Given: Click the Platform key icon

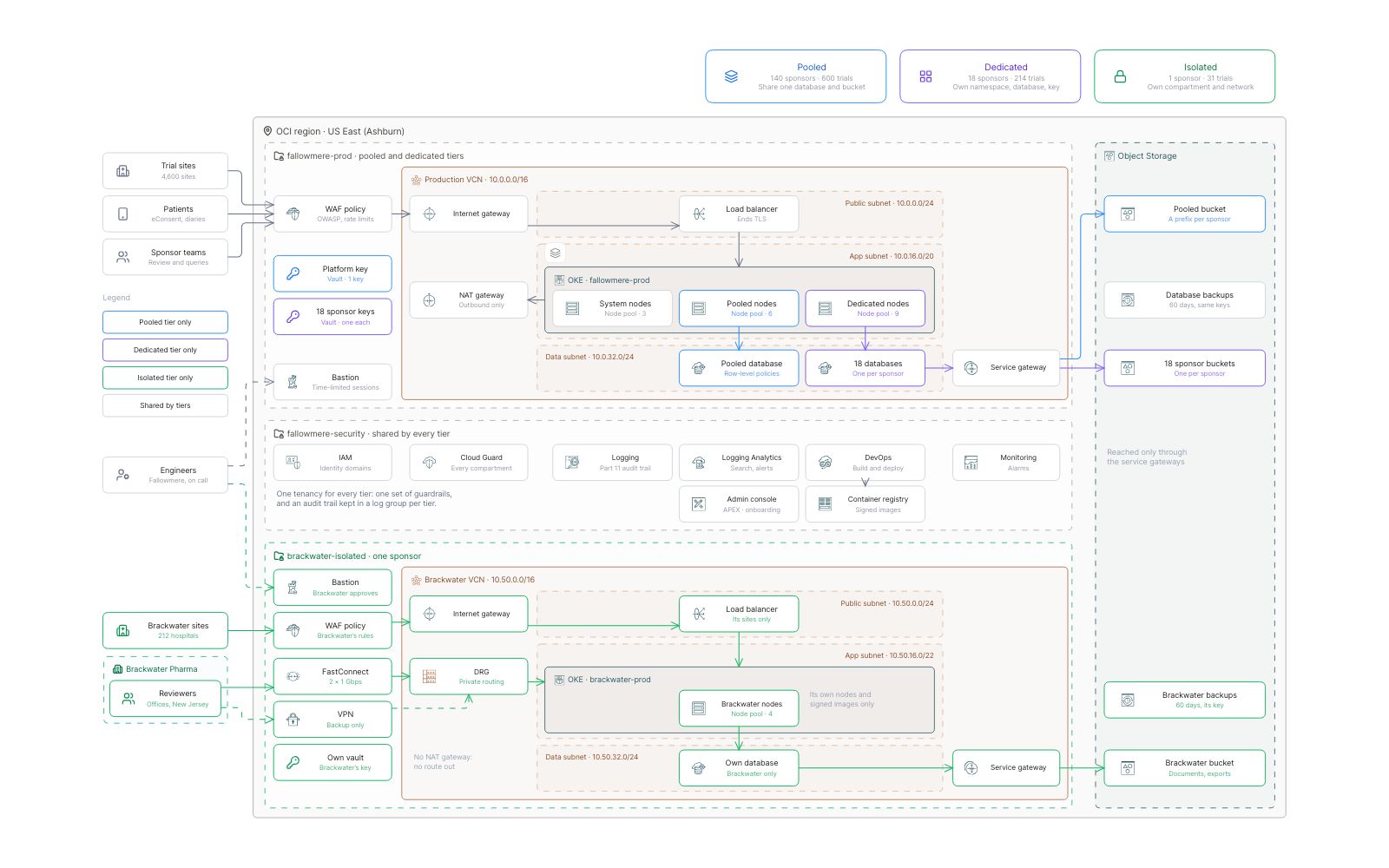Looking at the screenshot, I should coord(293,273).
